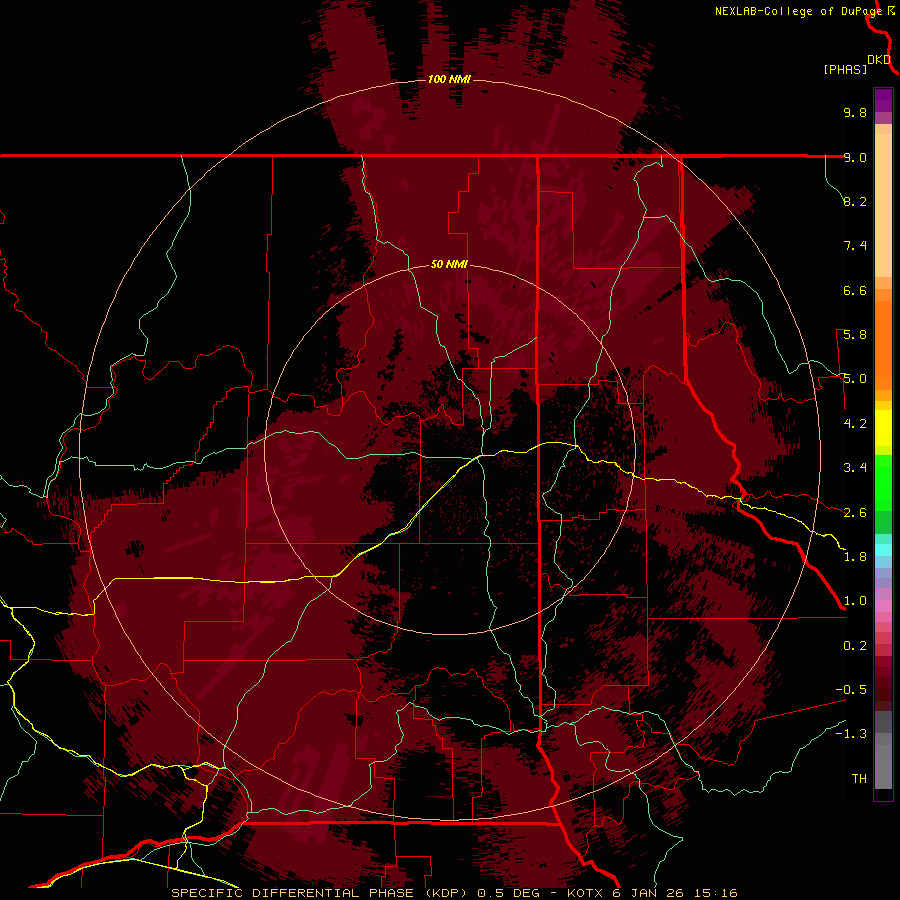Viewport: 900px width, 900px height.
Task: Click the 6.6 value on the color scale
Action: click(x=855, y=290)
